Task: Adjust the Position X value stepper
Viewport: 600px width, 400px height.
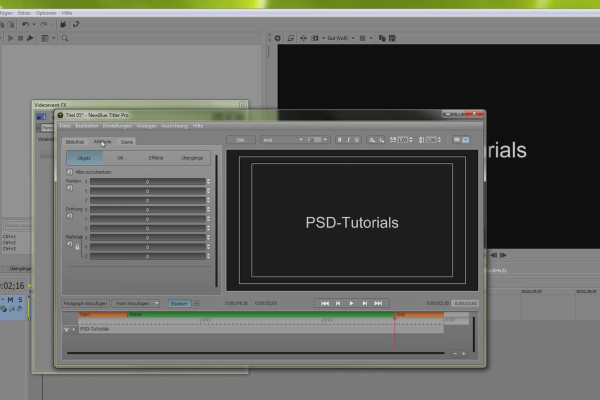Action: (x=208, y=181)
